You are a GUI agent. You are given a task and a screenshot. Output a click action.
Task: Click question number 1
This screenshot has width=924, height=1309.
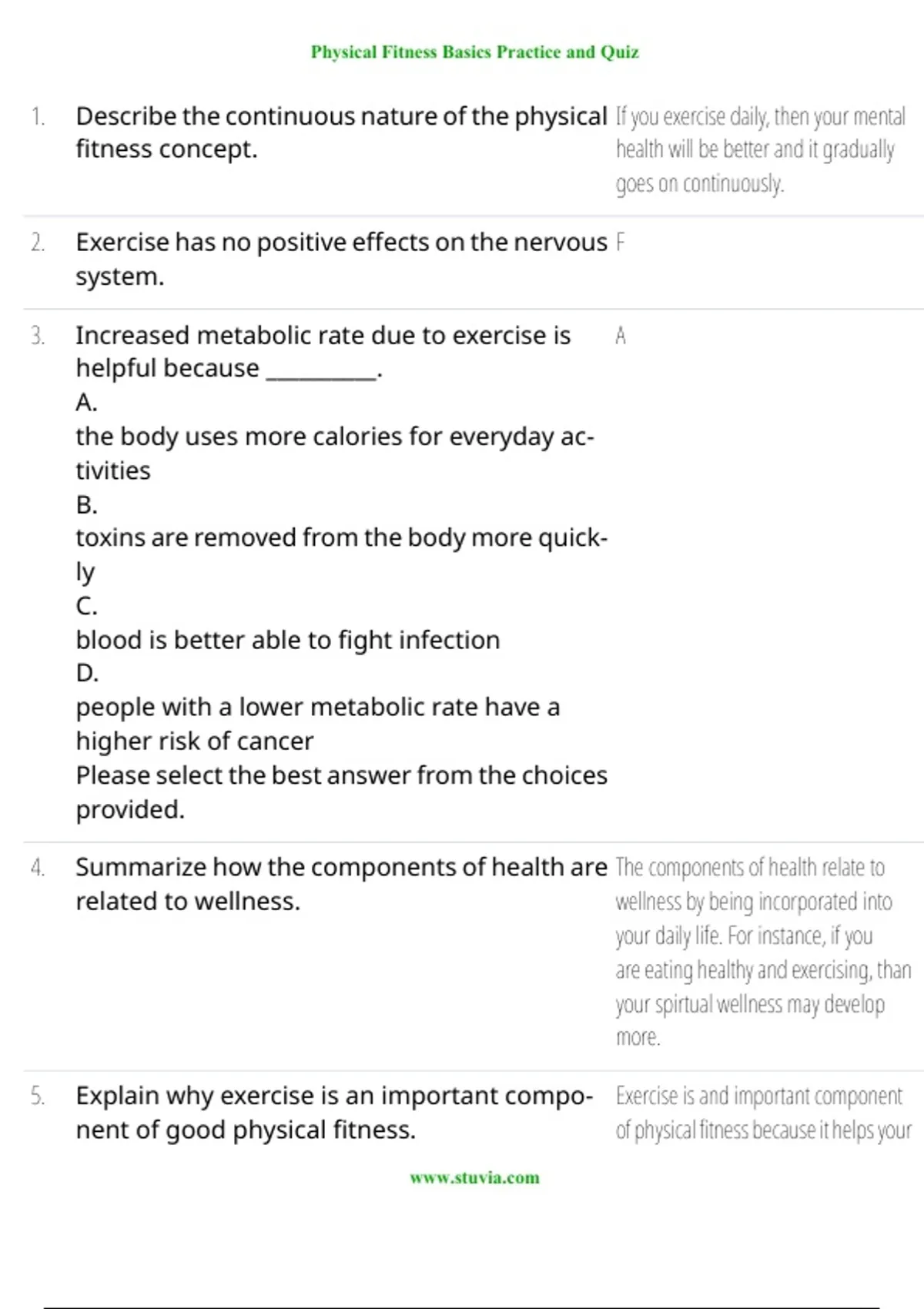[x=38, y=117]
